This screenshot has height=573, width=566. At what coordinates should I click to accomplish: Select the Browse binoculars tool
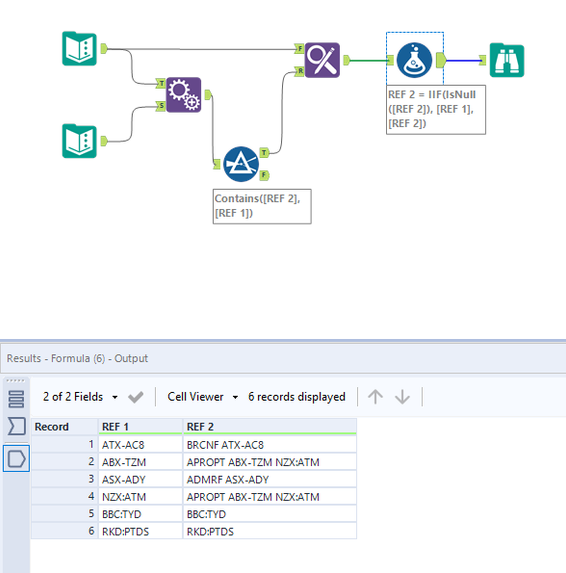pos(507,60)
